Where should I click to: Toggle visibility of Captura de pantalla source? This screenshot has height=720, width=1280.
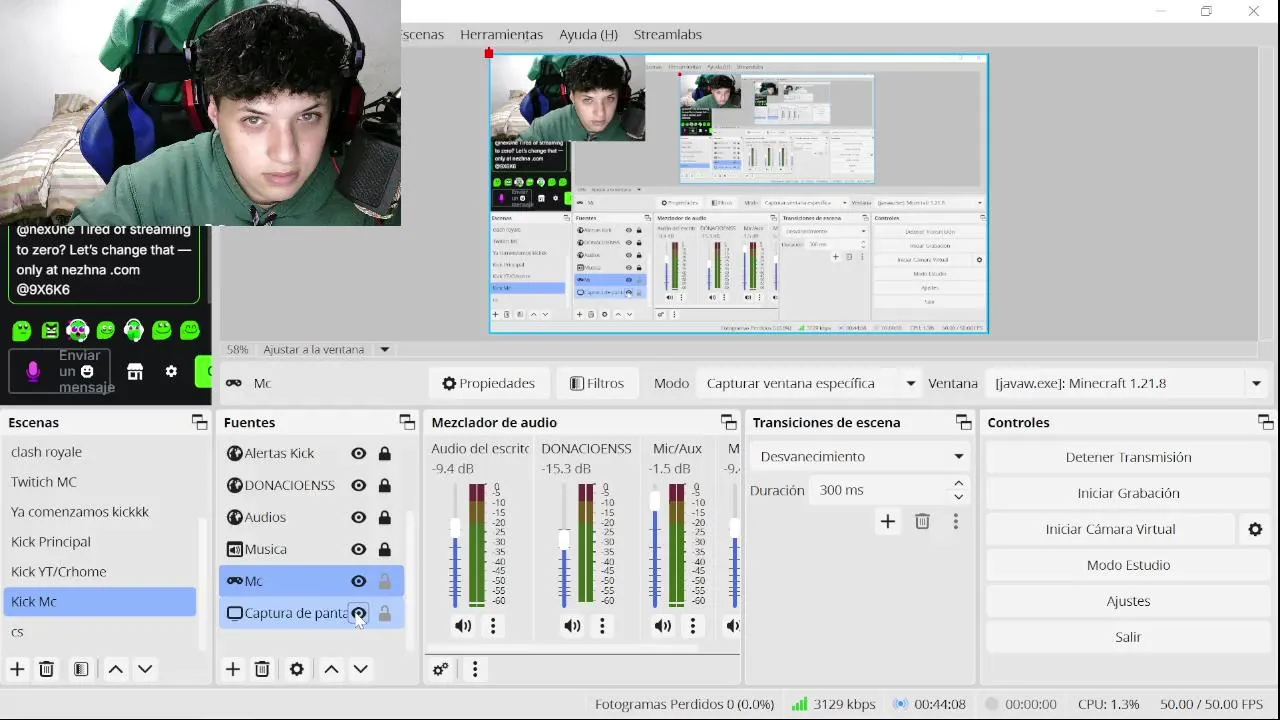click(358, 613)
